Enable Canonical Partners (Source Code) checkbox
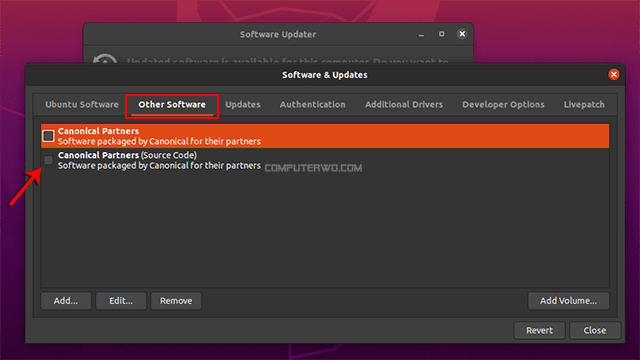The image size is (640, 360). 48,160
